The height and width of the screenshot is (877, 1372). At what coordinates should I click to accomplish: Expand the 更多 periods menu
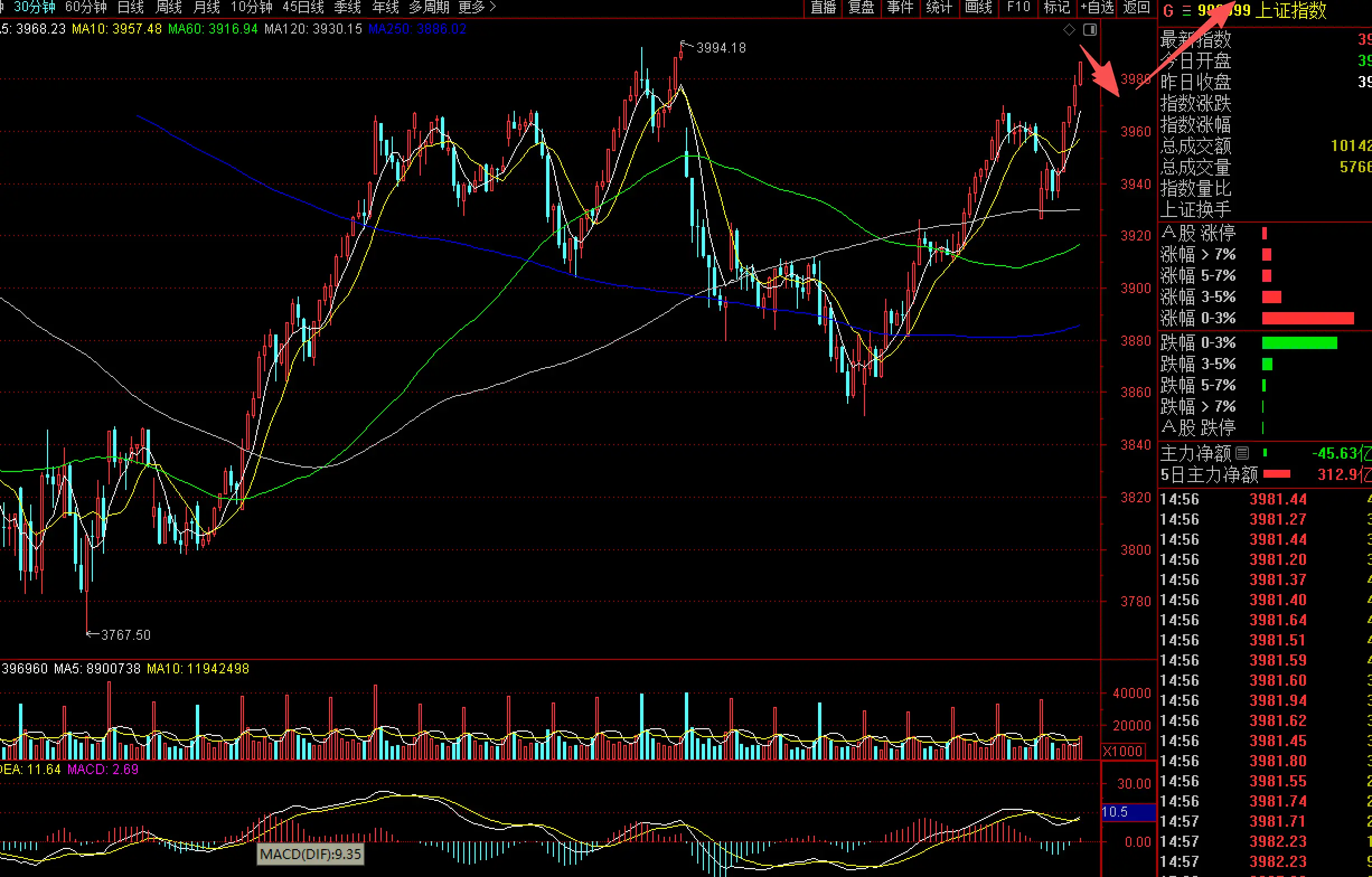point(477,7)
